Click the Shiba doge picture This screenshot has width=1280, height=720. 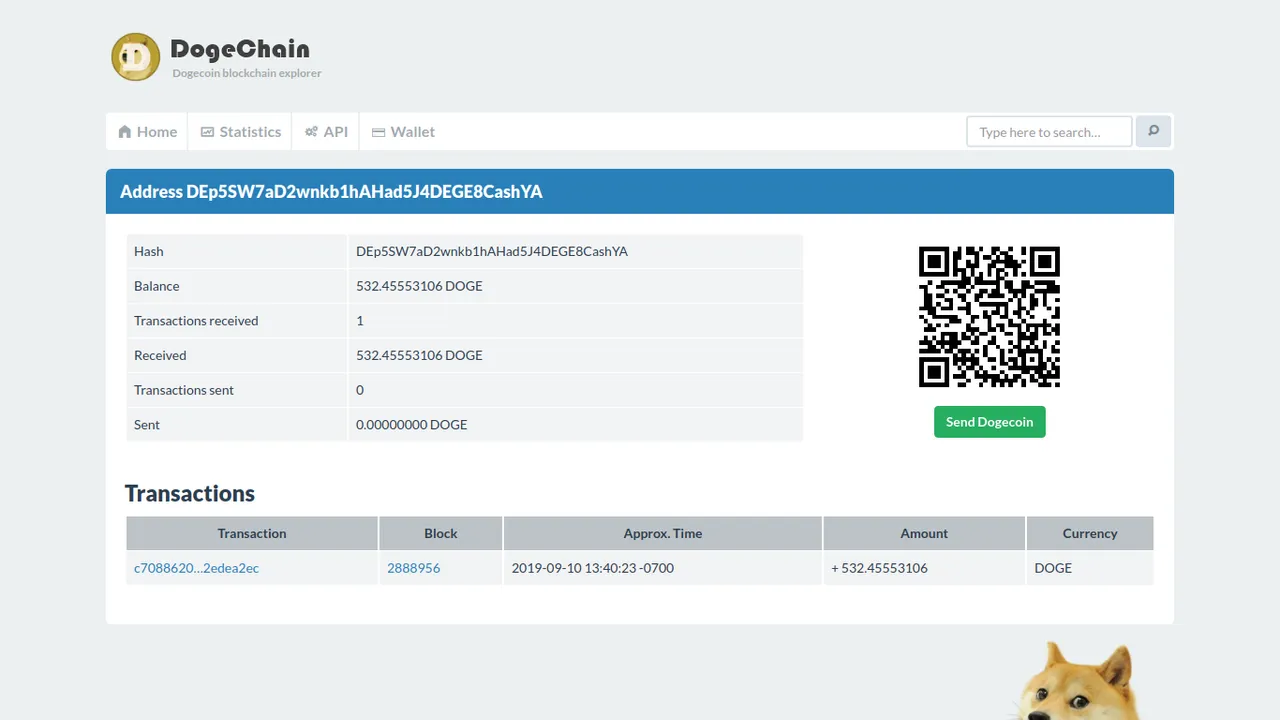pyautogui.click(x=1075, y=680)
